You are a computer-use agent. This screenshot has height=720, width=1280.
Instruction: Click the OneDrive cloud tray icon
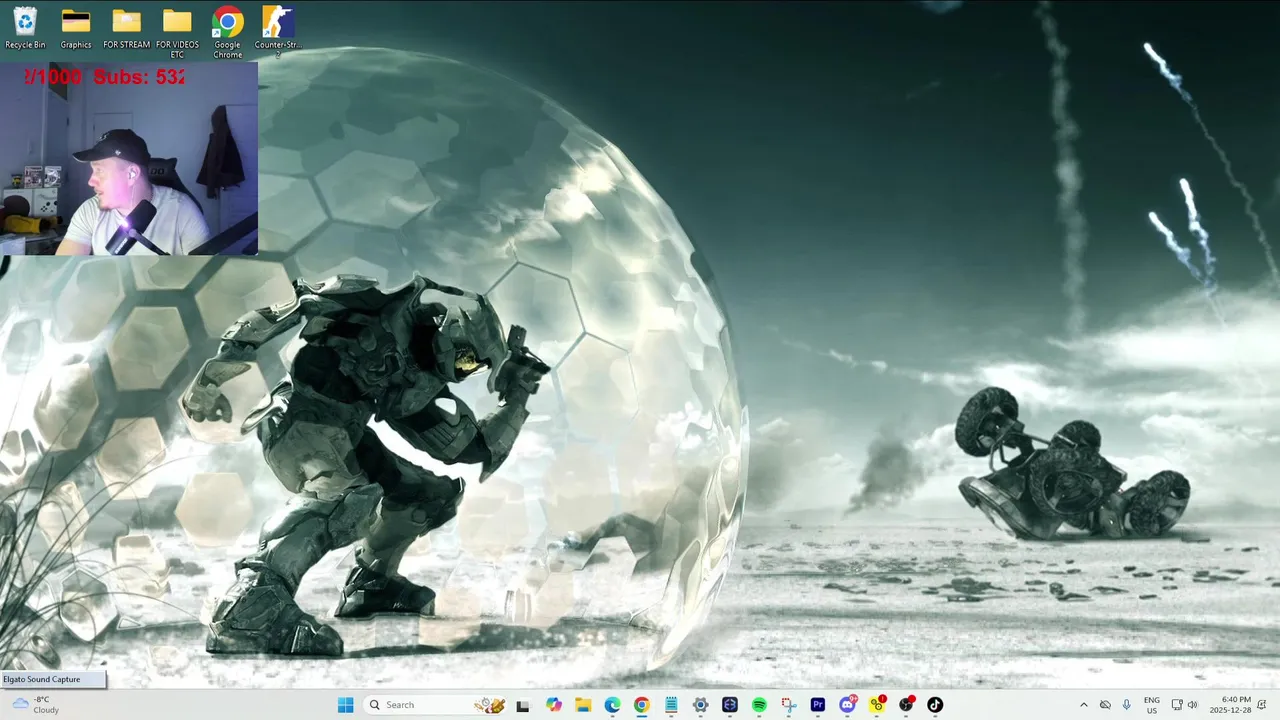[x=1105, y=705]
